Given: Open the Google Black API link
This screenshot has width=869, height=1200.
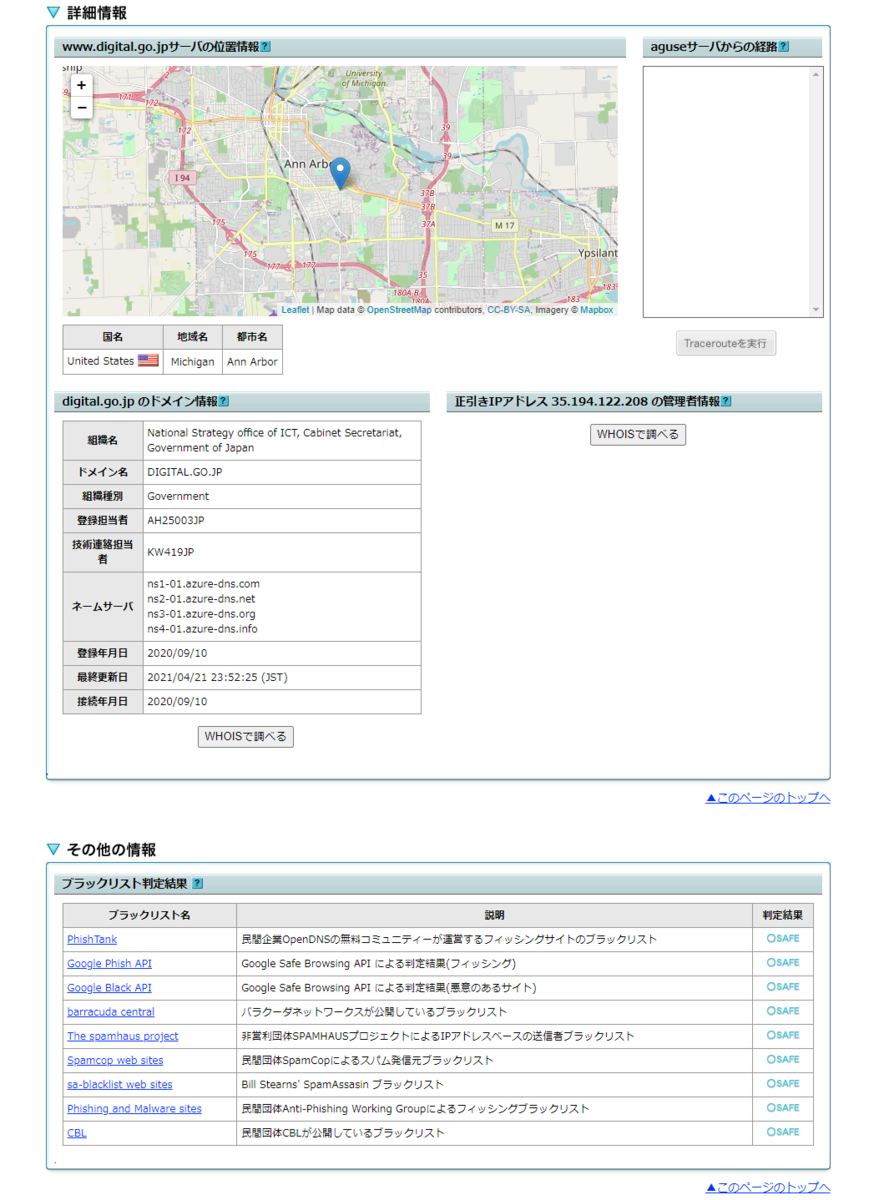Looking at the screenshot, I should point(109,988).
